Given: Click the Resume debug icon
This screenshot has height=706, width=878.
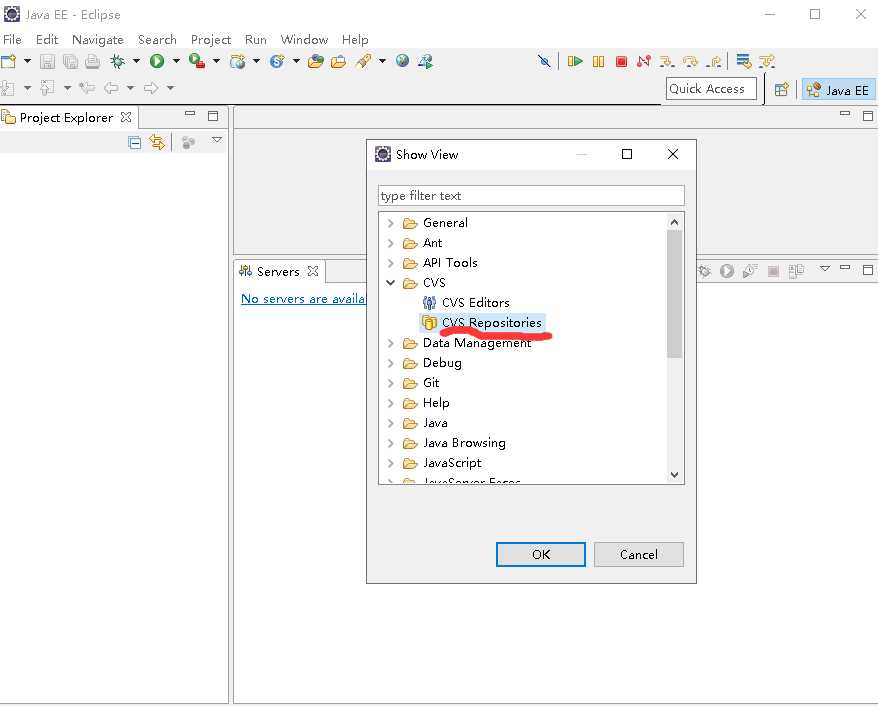Looking at the screenshot, I should tap(575, 61).
